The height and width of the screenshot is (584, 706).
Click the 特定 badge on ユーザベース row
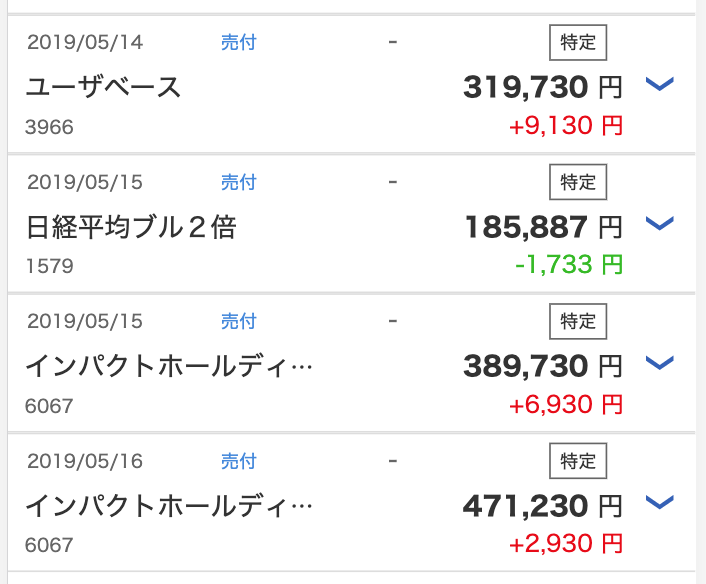click(578, 43)
